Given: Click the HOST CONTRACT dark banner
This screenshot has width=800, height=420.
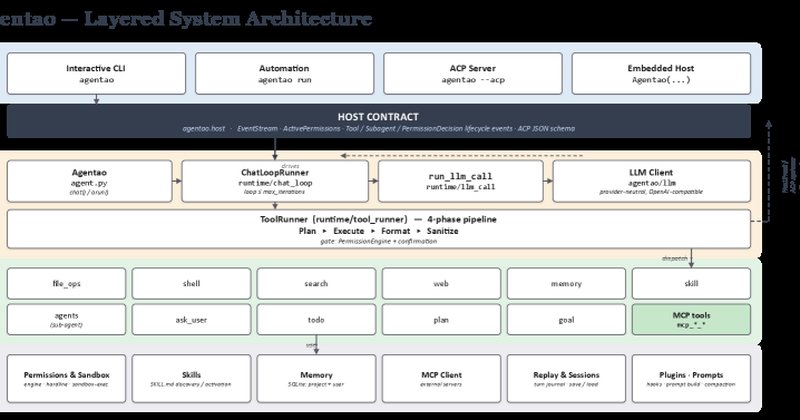Looking at the screenshot, I should pos(379,121).
